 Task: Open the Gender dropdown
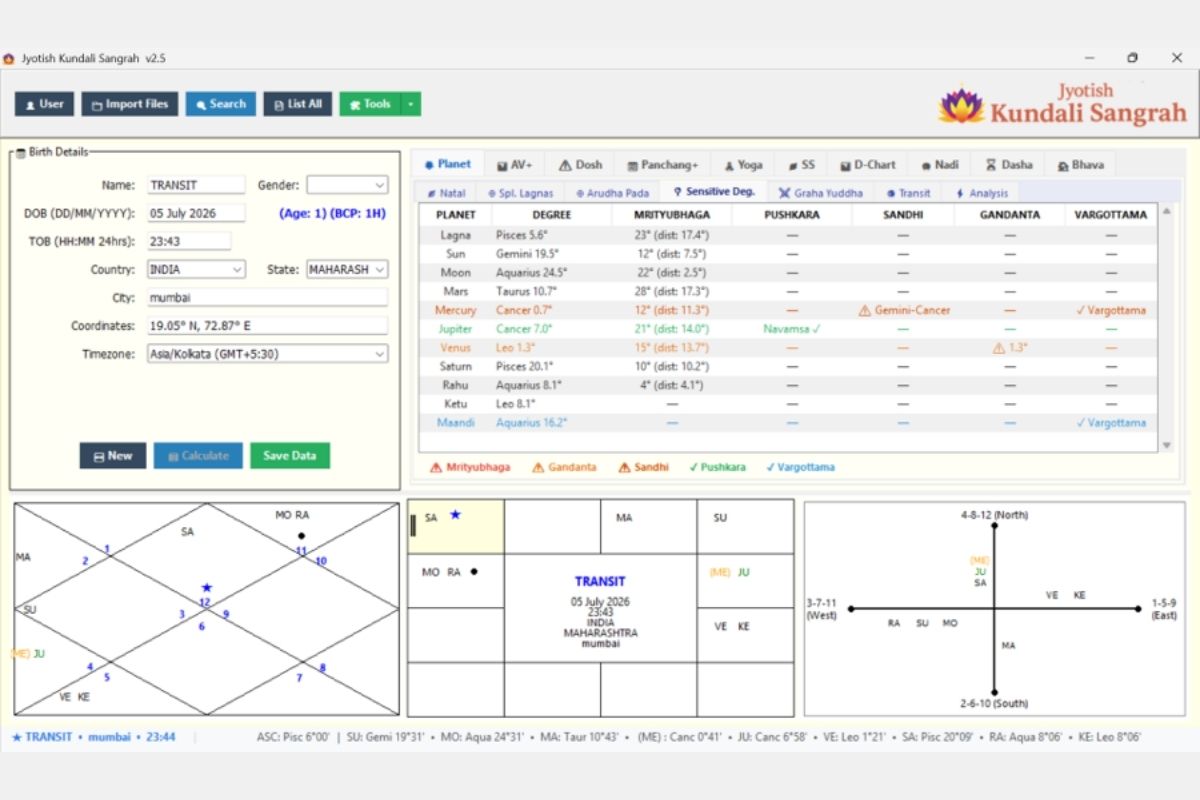coord(347,185)
